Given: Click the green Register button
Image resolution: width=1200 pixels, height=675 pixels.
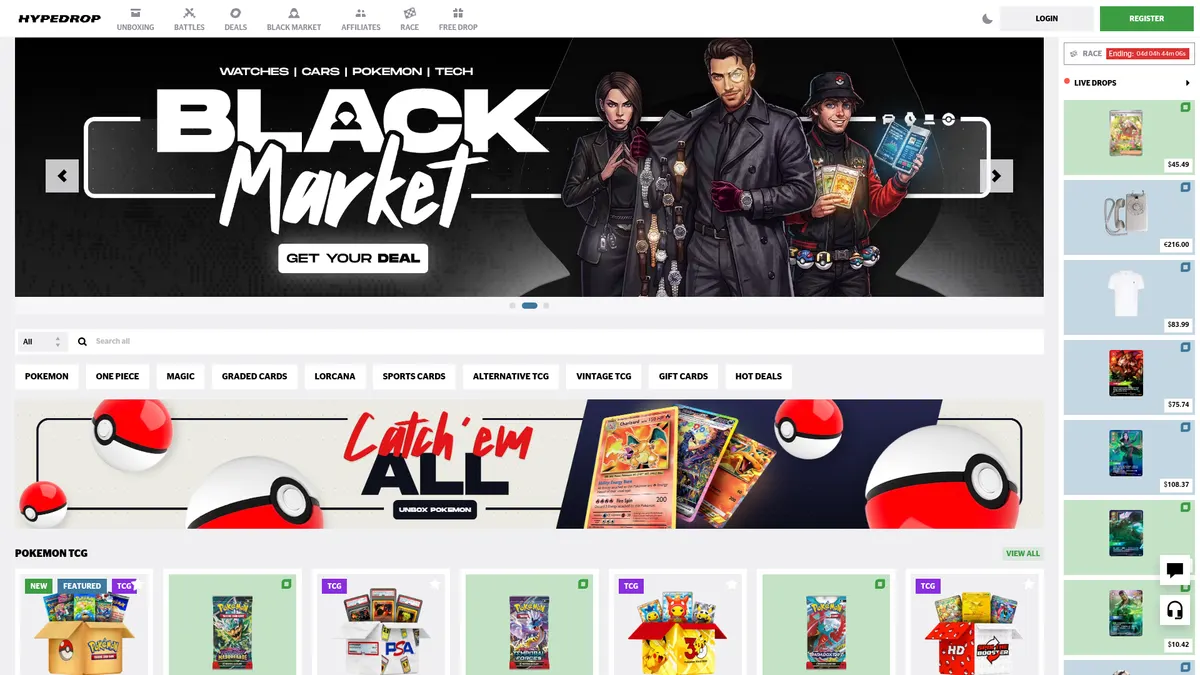Looking at the screenshot, I should pyautogui.click(x=1147, y=18).
